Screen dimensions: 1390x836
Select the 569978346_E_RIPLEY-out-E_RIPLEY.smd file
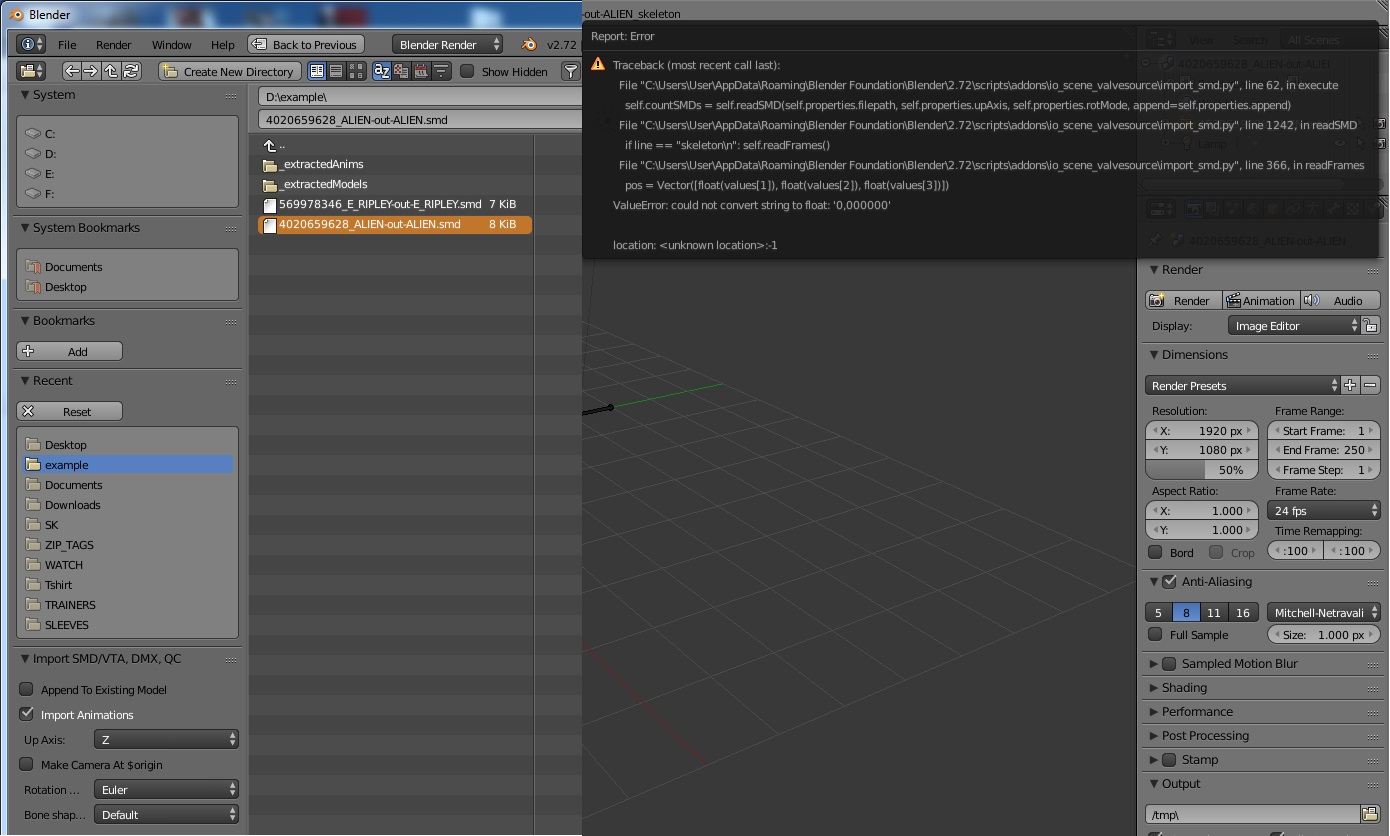coord(379,204)
